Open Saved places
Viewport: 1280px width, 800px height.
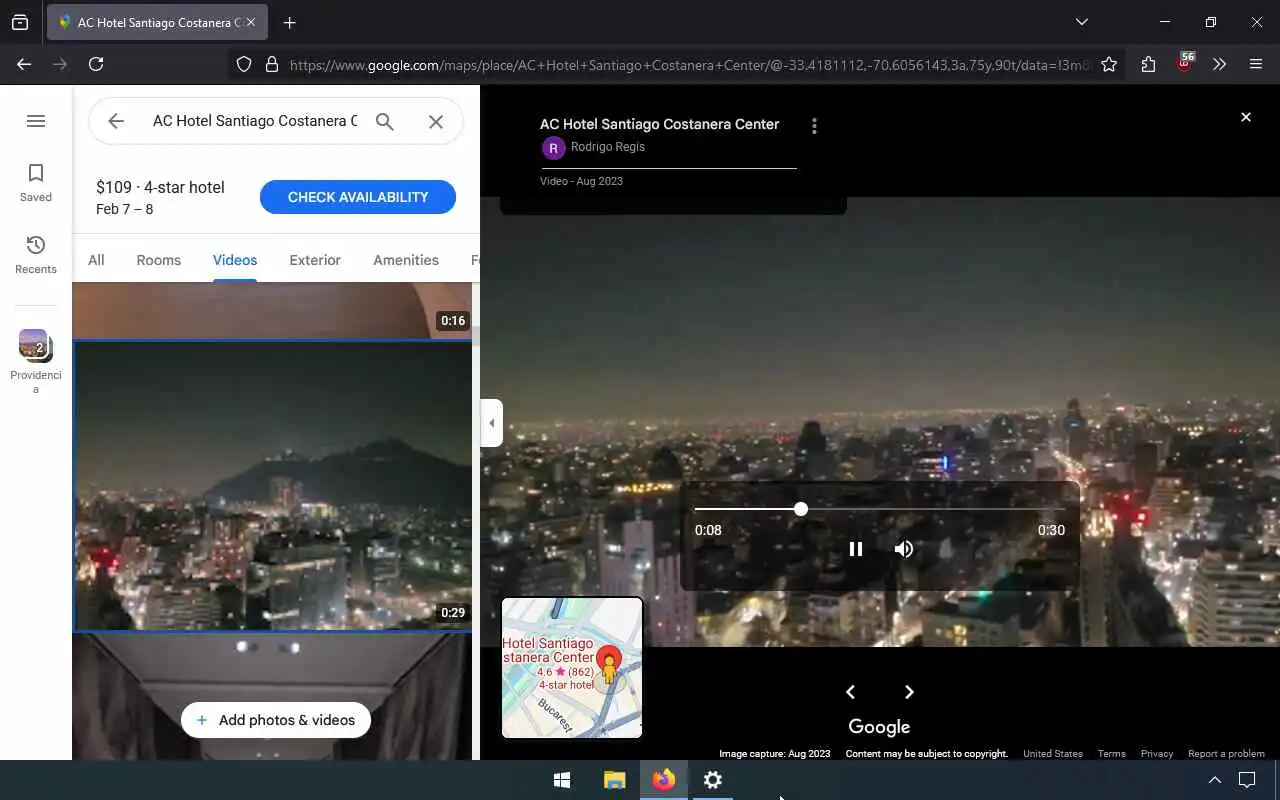click(x=36, y=183)
